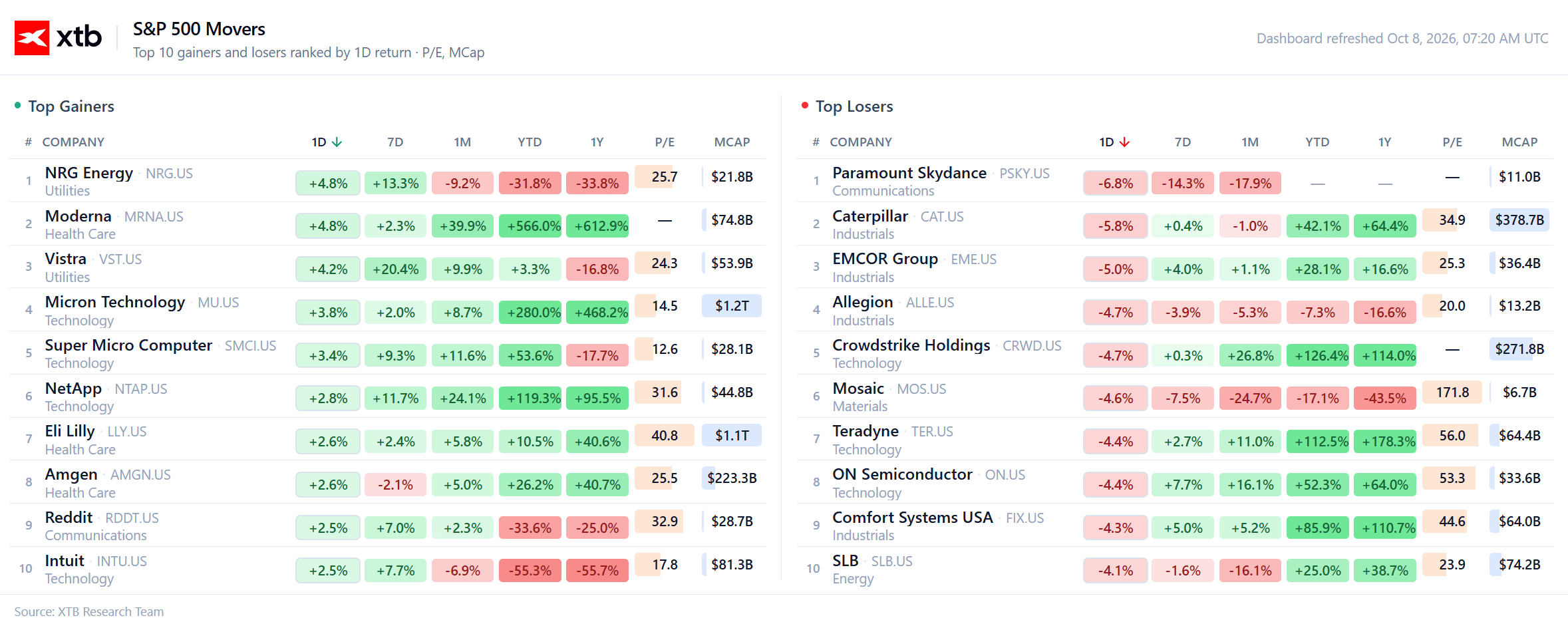Click the XTB logo
Image resolution: width=1568 pixels, height=622 pixels.
click(58, 37)
